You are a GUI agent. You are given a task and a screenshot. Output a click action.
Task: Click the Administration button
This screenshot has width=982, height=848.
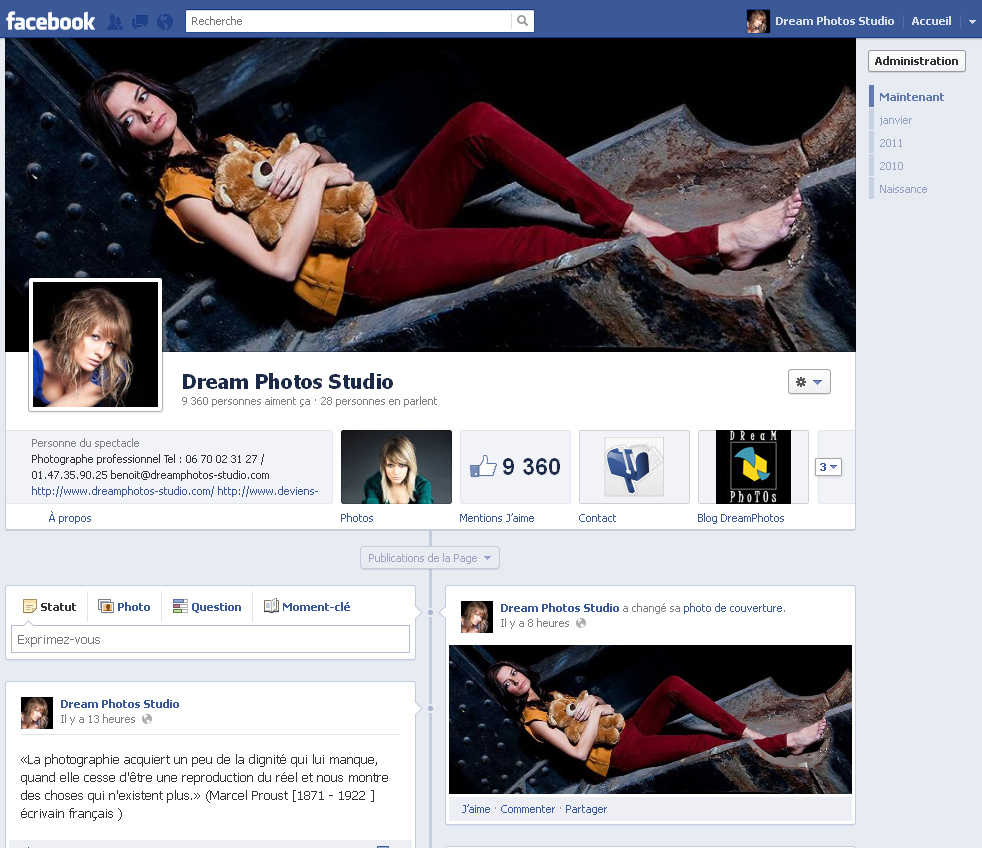point(916,61)
